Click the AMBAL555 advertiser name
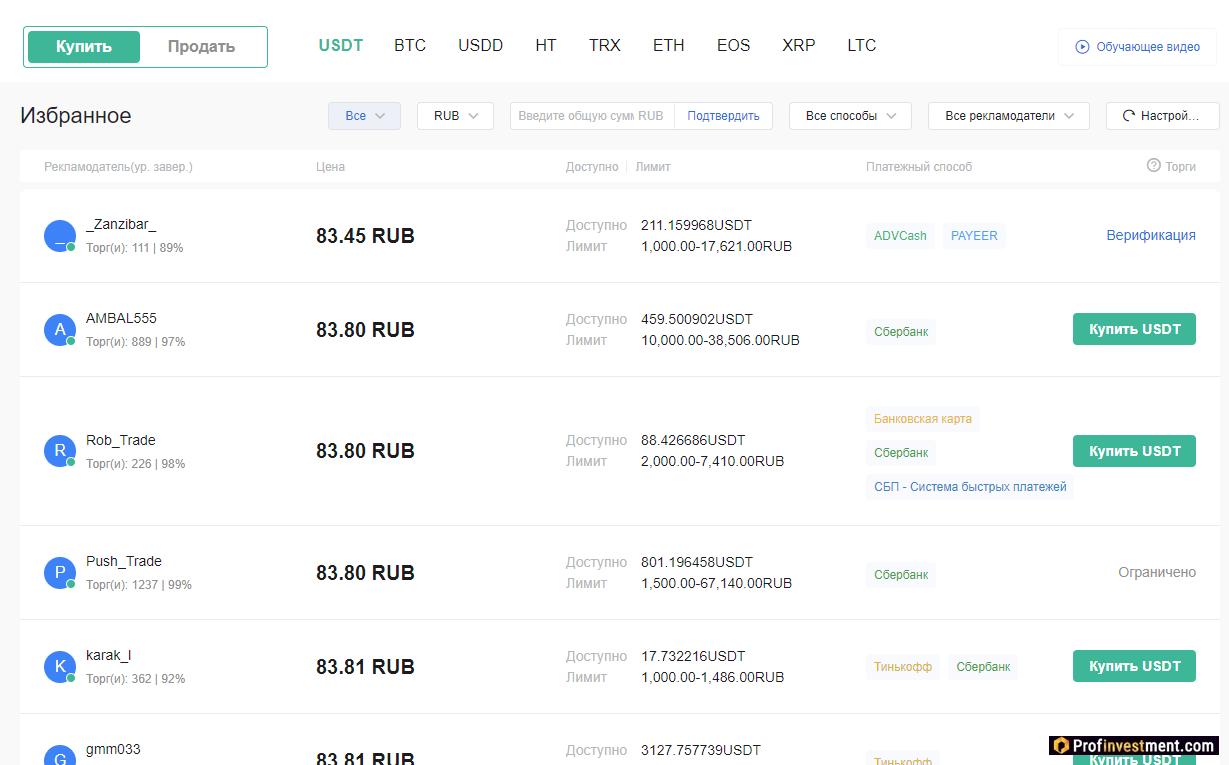This screenshot has width=1229, height=765. 121,319
